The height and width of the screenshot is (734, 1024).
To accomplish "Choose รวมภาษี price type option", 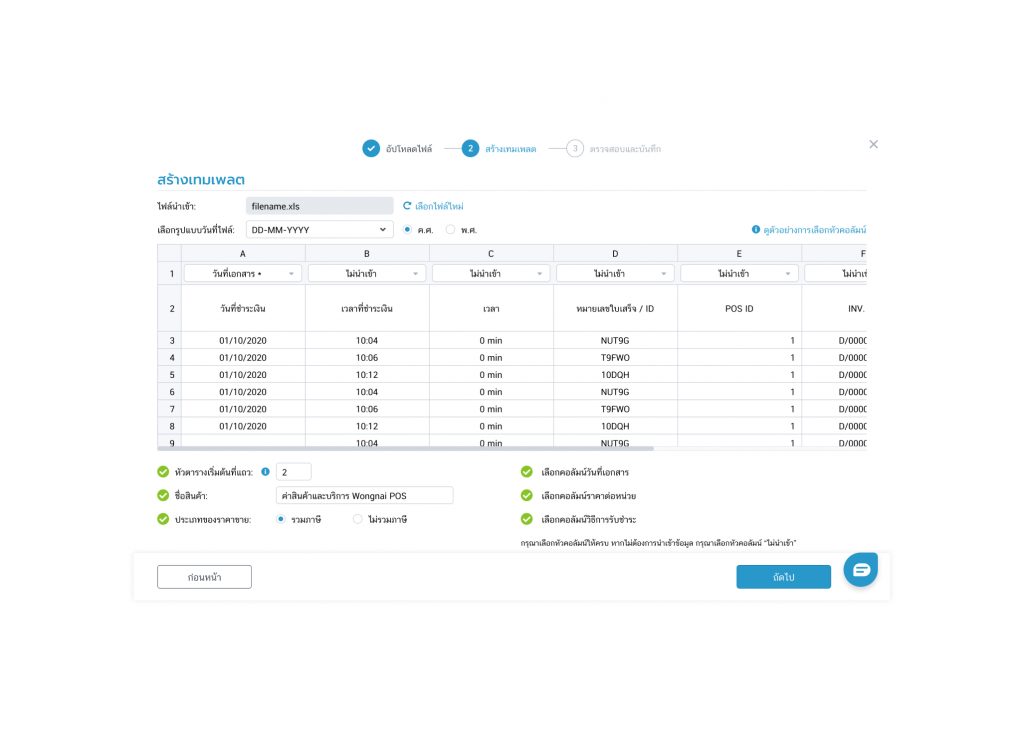I will [281, 519].
